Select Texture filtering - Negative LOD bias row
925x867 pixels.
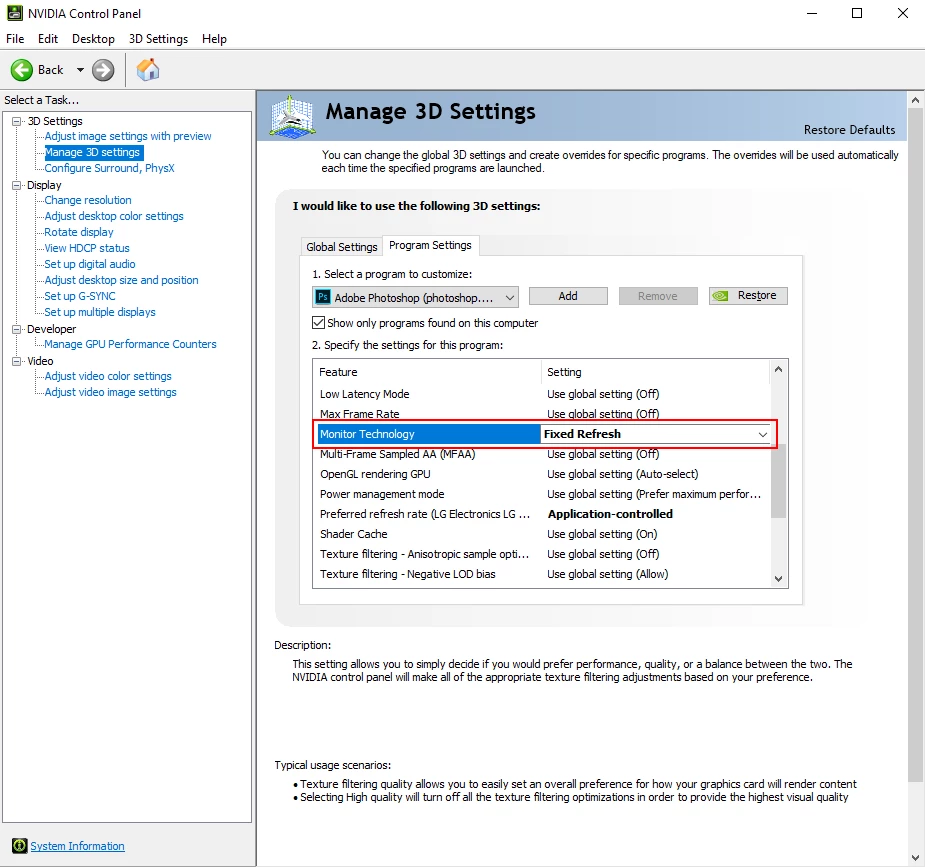coord(542,574)
